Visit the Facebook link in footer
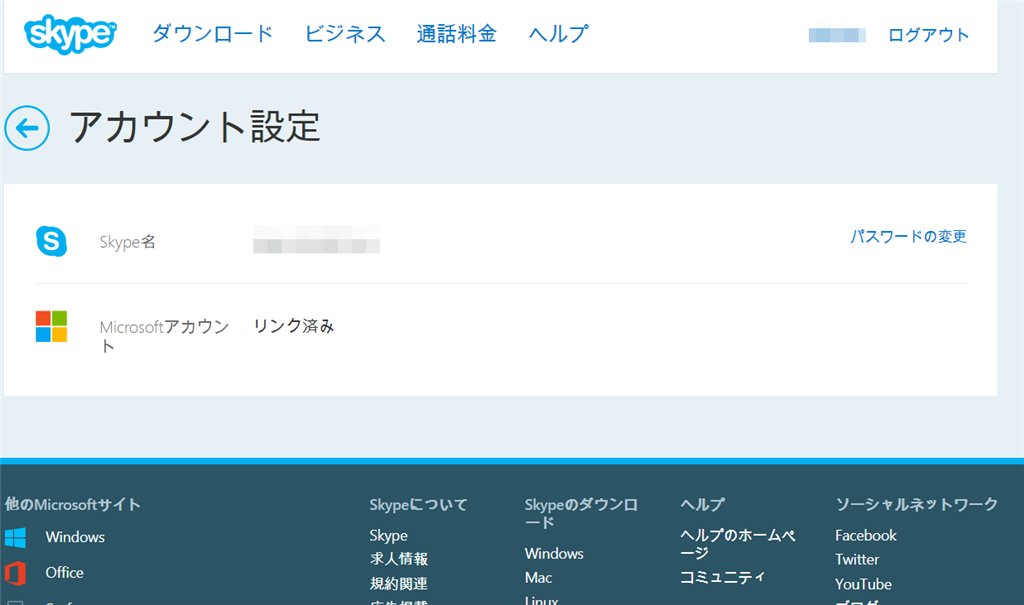Image resolution: width=1024 pixels, height=605 pixels. tap(866, 536)
